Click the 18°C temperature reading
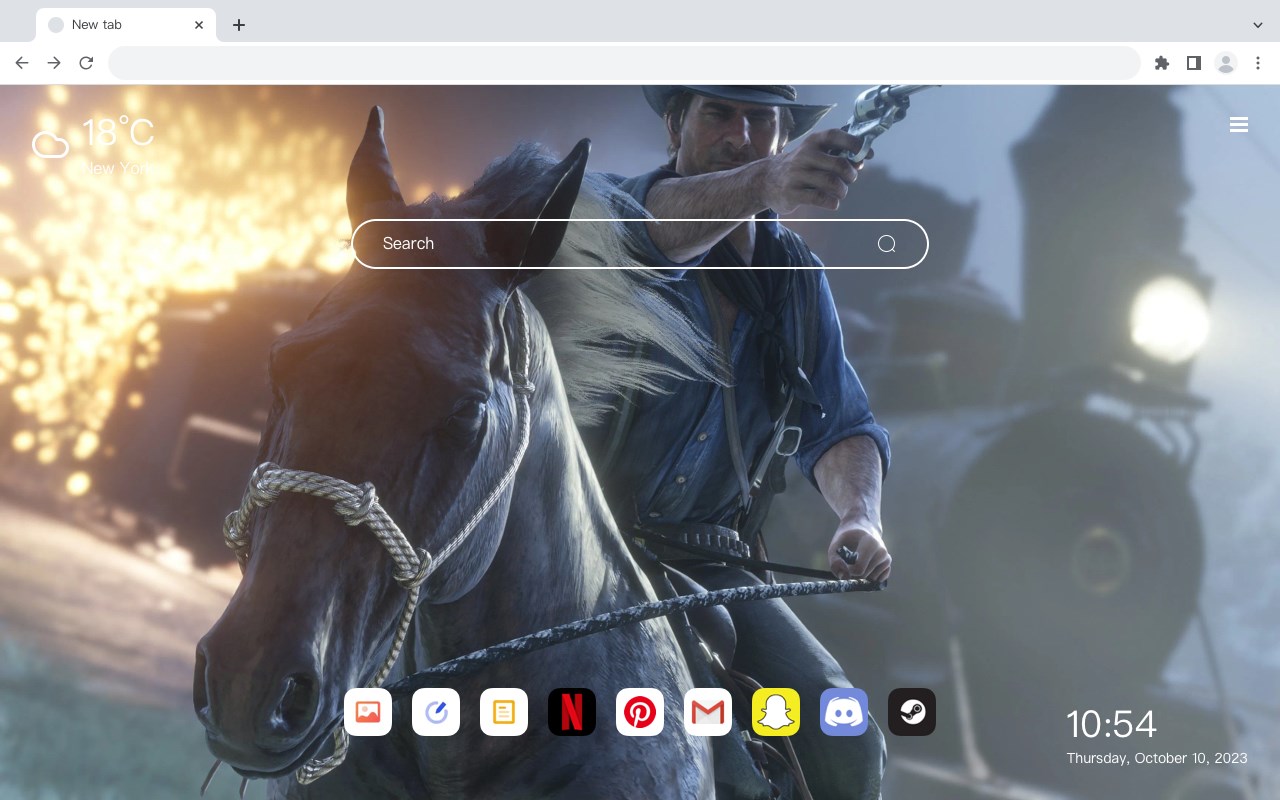Screen dimensions: 1280x800 tap(118, 133)
